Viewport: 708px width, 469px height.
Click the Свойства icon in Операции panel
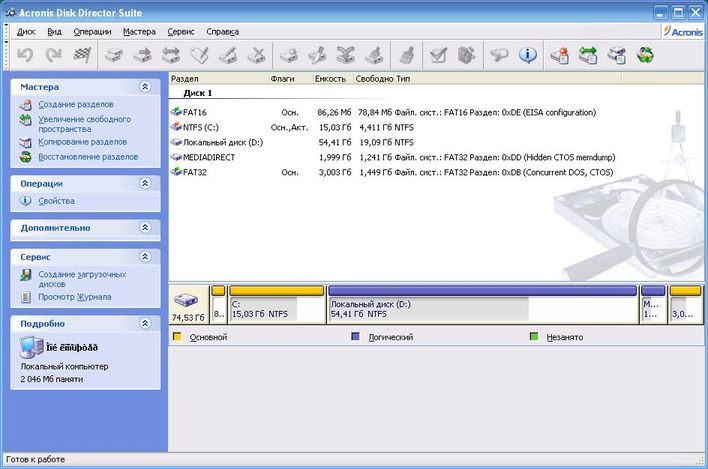click(x=27, y=201)
